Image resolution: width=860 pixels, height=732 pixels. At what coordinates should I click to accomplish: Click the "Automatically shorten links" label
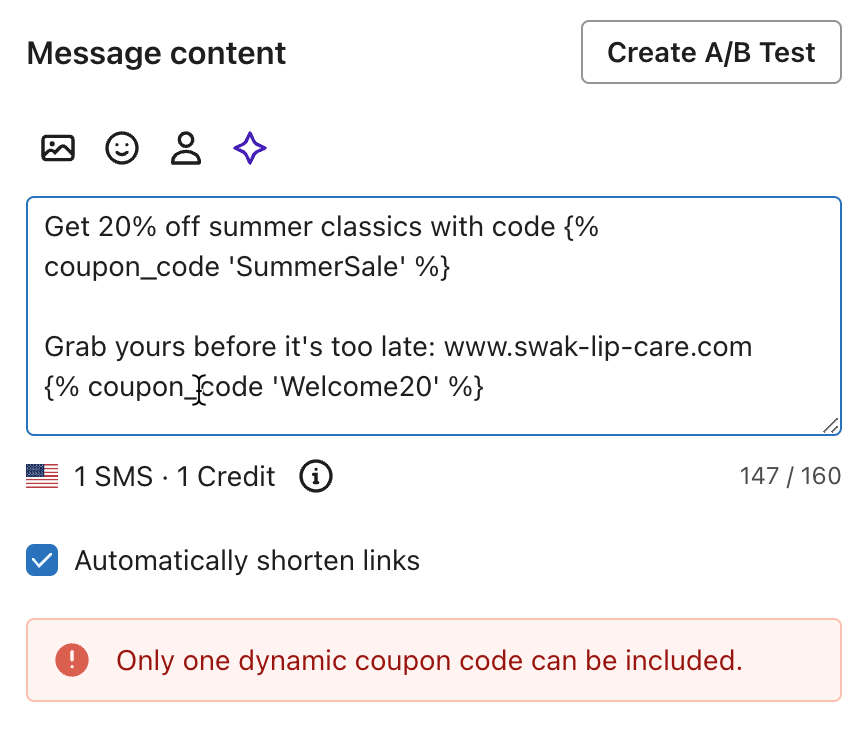247,561
